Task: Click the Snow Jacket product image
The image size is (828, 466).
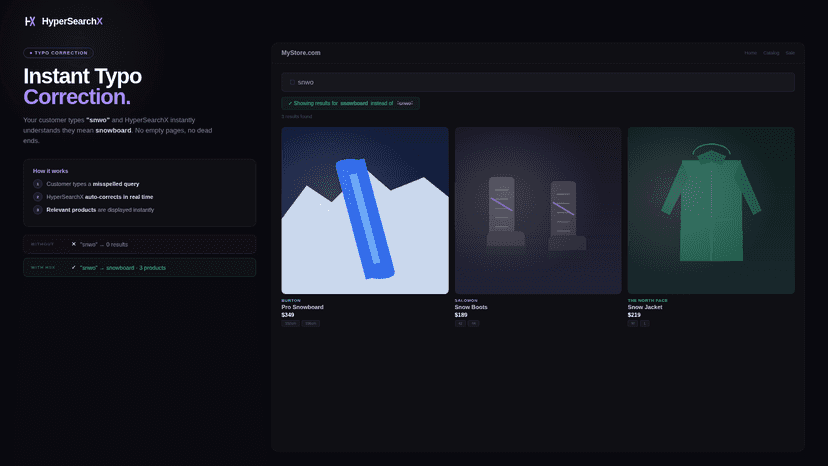Action: pyautogui.click(x=711, y=210)
